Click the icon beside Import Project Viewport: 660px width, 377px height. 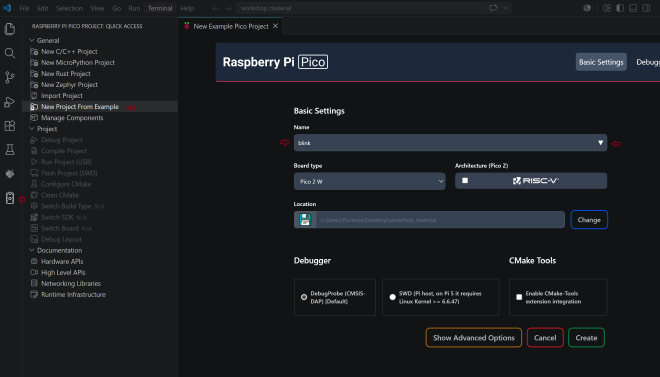pos(34,96)
